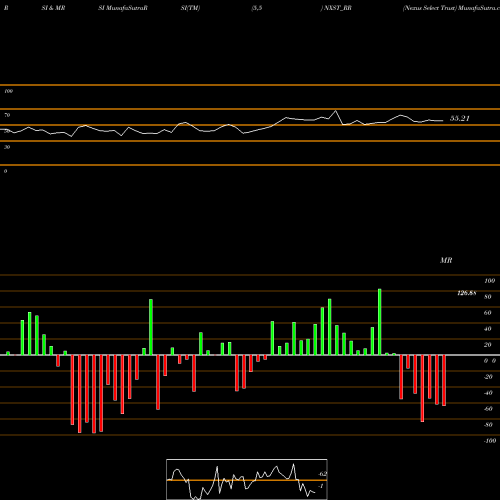Select the tallest green MR histogram bar
The height and width of the screenshot is (500, 500).
point(380,322)
